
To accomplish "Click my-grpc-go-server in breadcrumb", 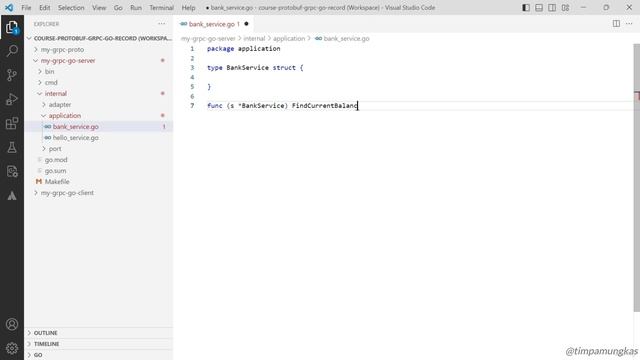I will 208,38.
